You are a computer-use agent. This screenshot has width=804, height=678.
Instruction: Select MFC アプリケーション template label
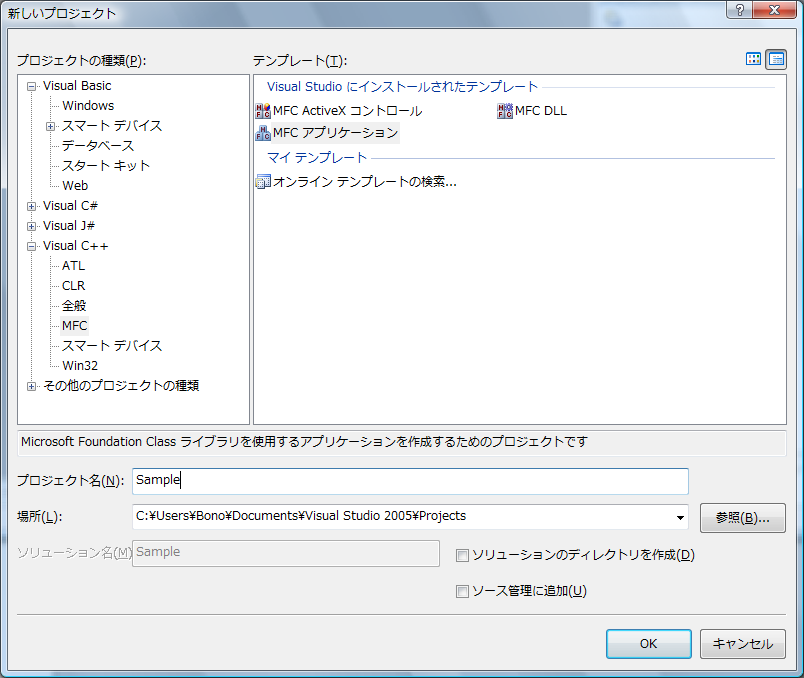click(335, 133)
